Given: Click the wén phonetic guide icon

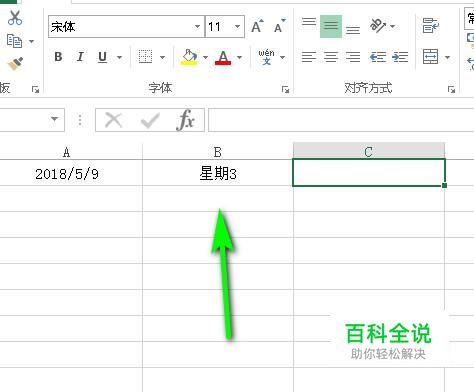Looking at the screenshot, I should click(x=266, y=57).
